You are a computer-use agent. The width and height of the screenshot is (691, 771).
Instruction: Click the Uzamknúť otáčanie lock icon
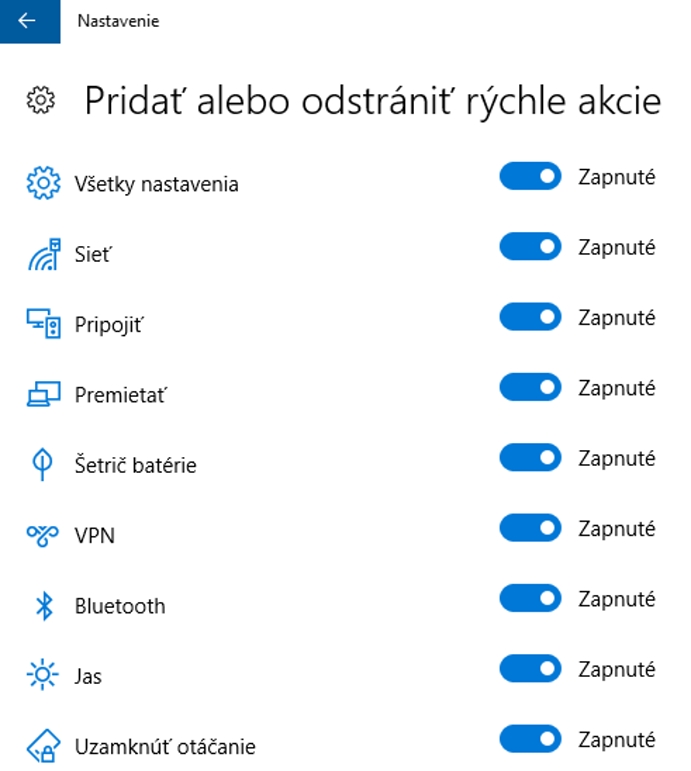(43, 746)
